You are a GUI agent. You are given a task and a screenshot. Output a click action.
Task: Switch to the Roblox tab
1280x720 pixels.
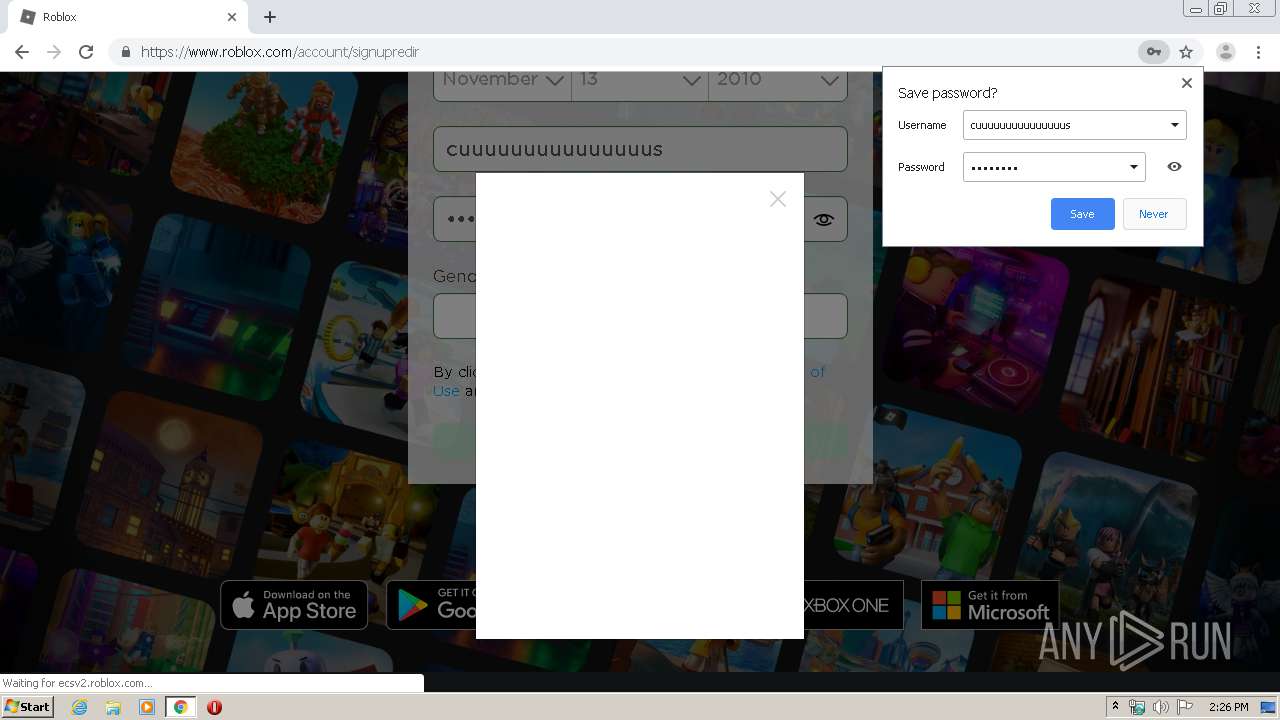coord(126,17)
